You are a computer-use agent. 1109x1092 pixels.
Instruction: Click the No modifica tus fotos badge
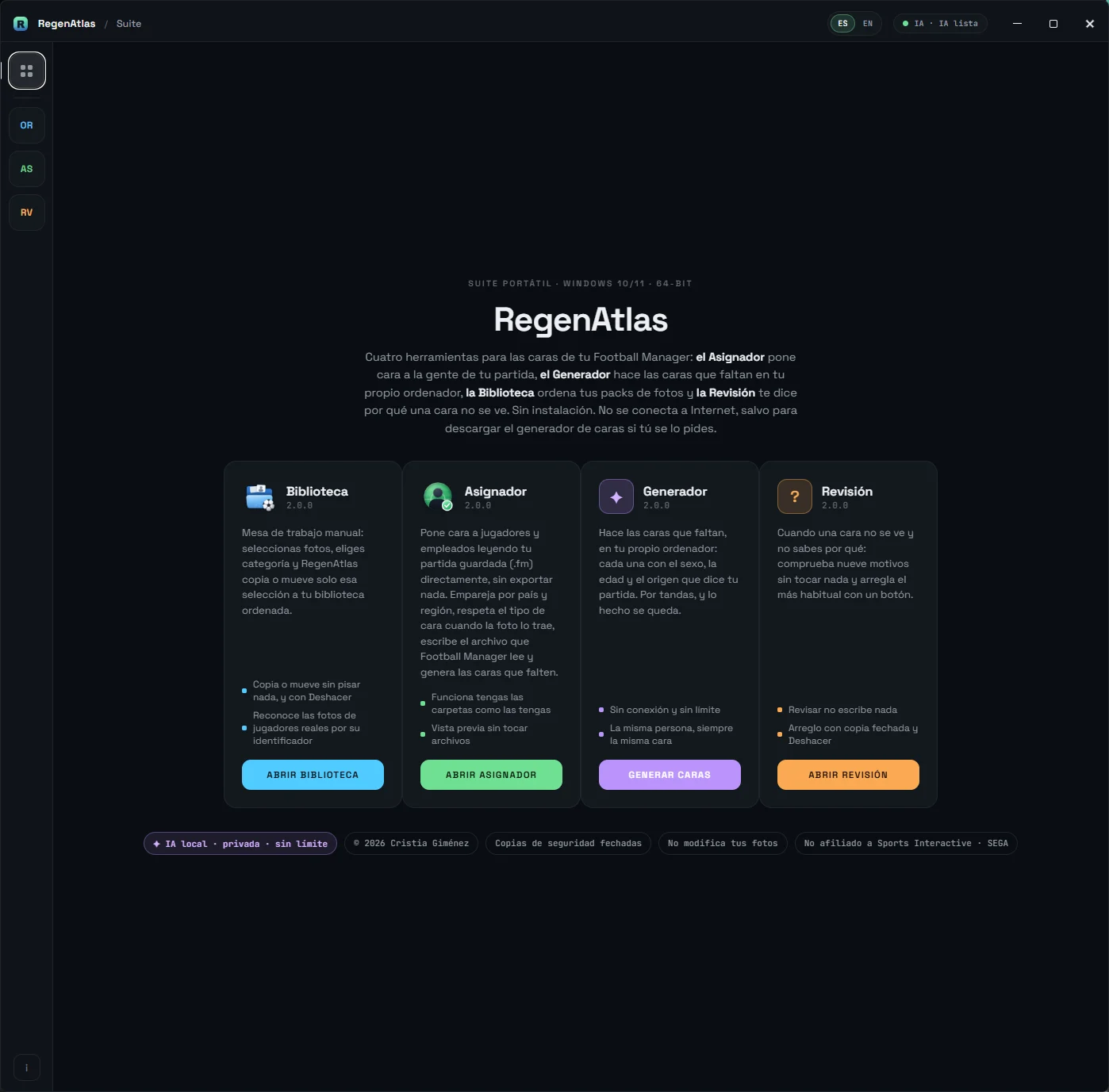(x=723, y=844)
